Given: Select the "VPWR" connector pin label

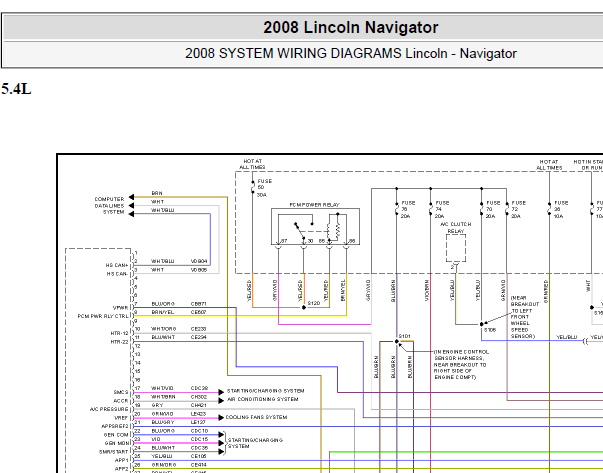Looking at the screenshot, I should tap(120, 308).
